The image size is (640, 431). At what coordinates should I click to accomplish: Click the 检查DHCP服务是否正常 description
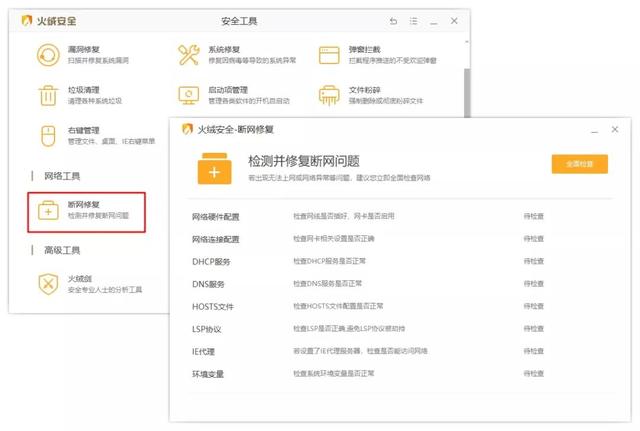(329, 261)
